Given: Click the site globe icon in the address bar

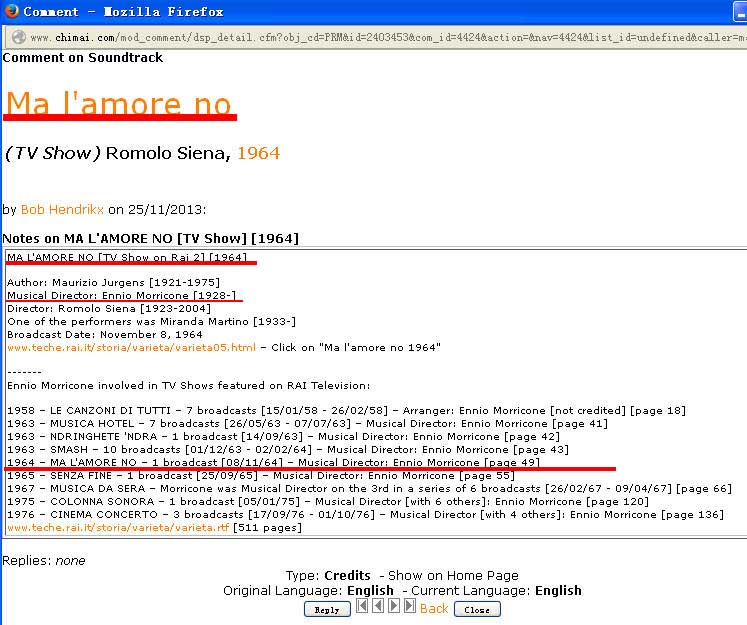Looking at the screenshot, I should pos(19,37).
